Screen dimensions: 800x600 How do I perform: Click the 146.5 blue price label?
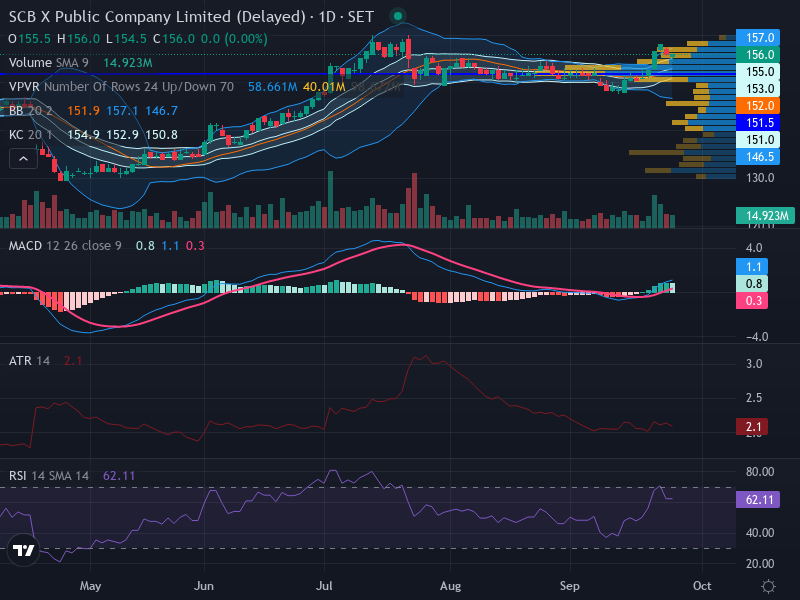[x=758, y=157]
